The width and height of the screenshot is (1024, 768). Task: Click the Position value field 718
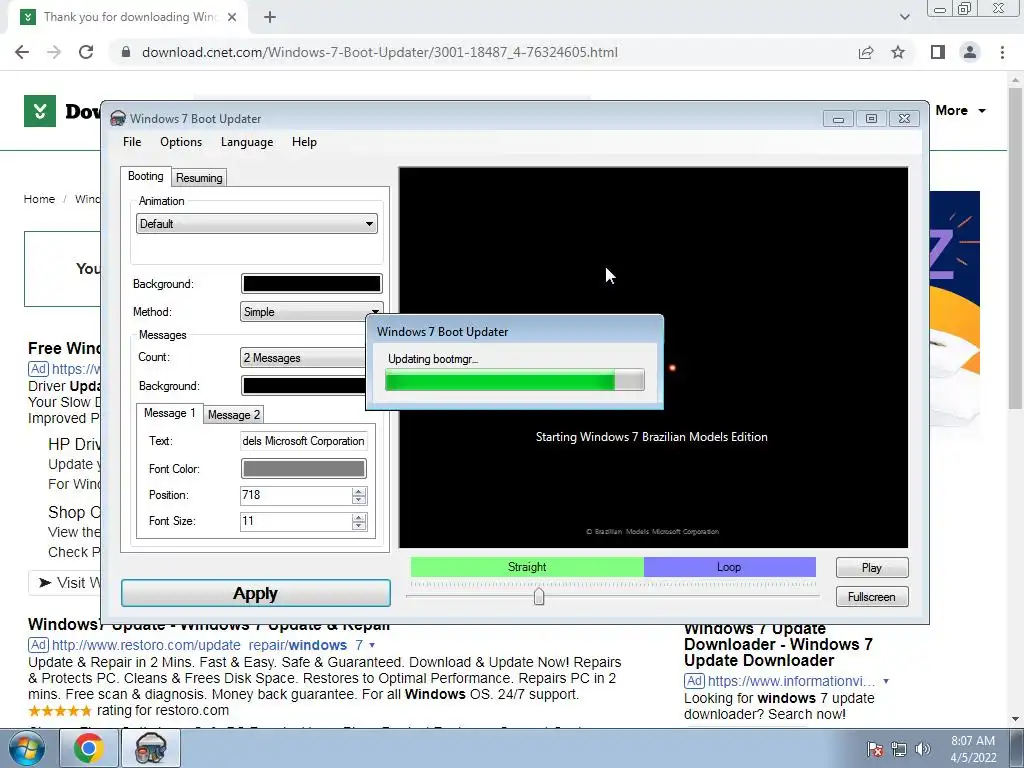[x=295, y=495]
